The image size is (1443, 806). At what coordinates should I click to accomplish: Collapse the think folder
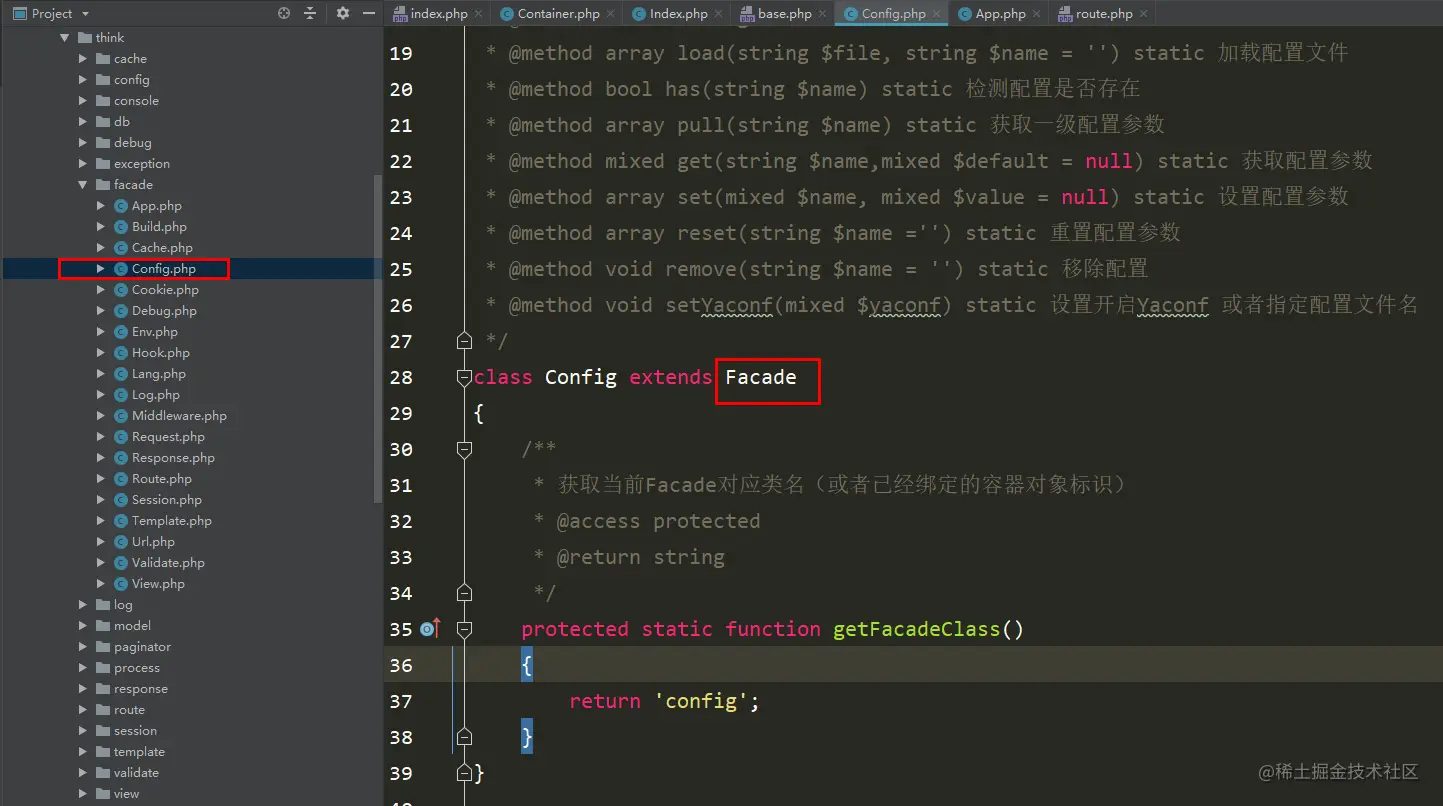65,38
